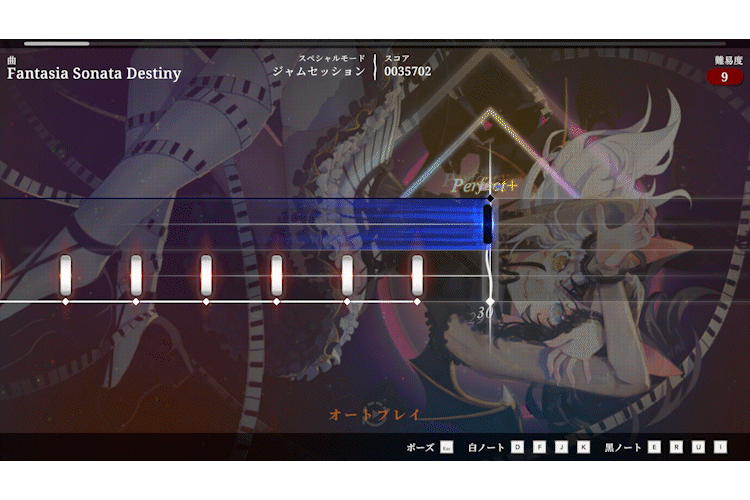Click the K white-note key icon

(583, 447)
